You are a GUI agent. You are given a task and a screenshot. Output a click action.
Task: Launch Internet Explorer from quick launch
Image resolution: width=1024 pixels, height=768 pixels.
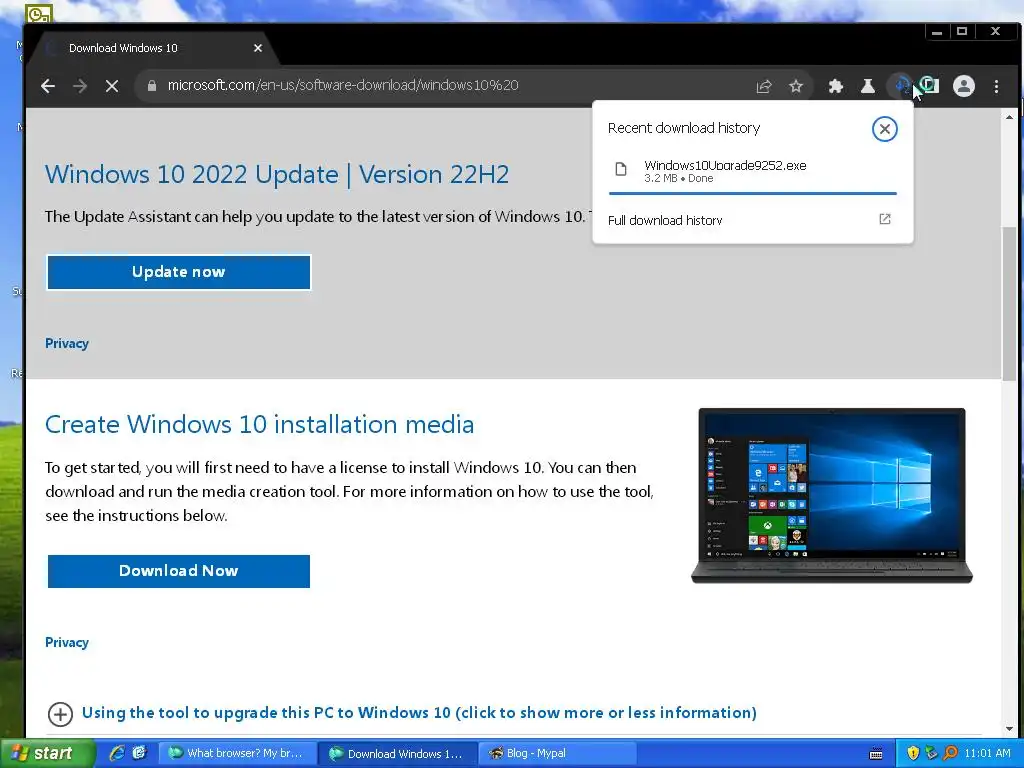click(117, 754)
